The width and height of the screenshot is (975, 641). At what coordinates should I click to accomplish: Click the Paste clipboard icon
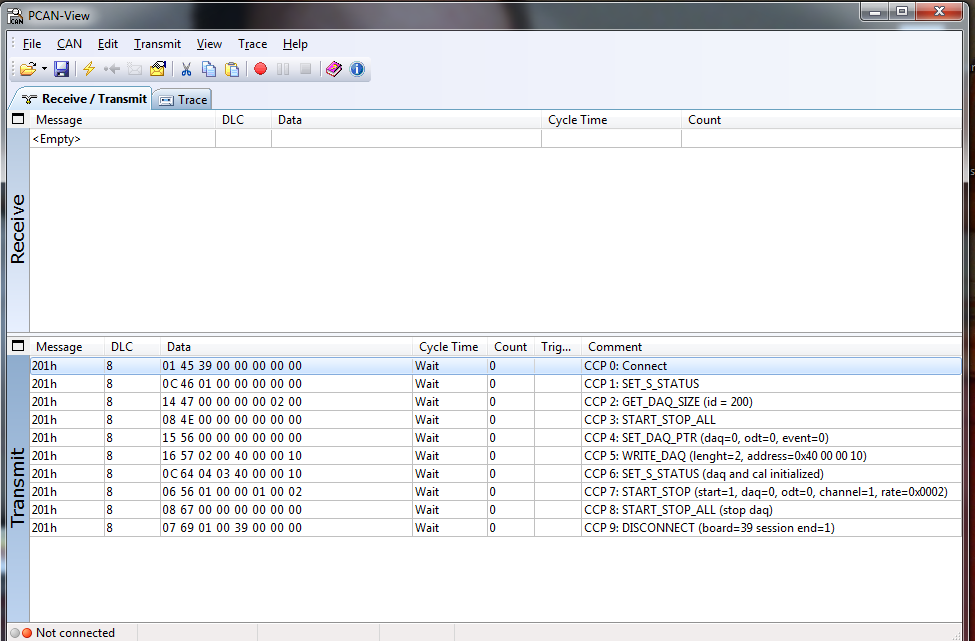pos(232,69)
